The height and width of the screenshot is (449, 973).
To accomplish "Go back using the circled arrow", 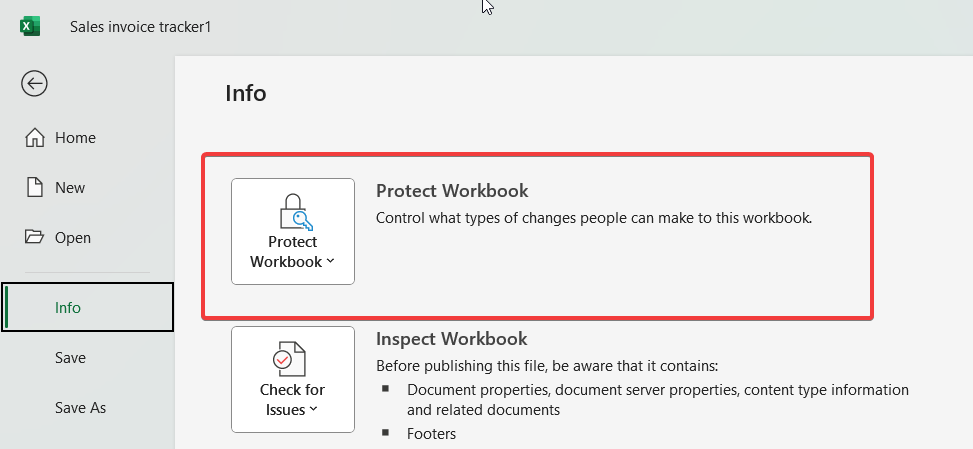I will coord(34,83).
